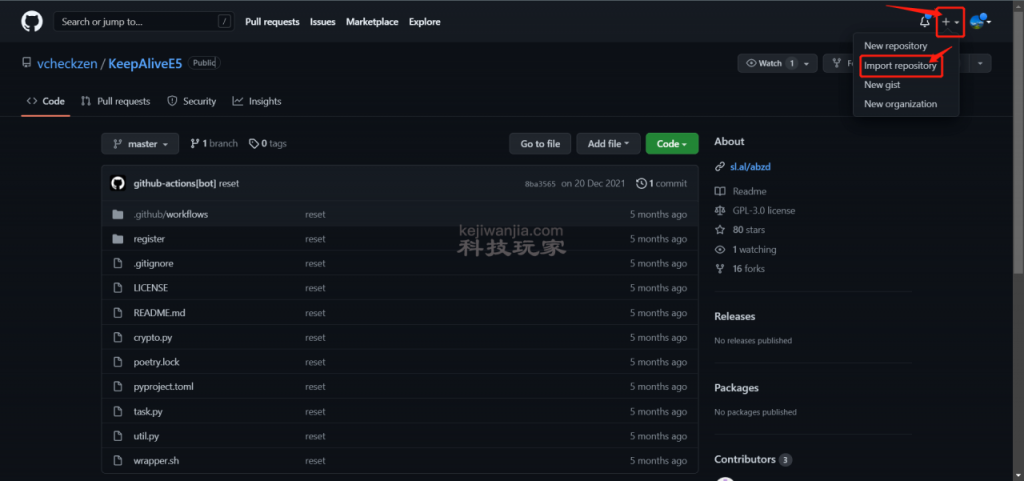Screen dimensions: 1024x481
Task: Click the plus create-new icon
Action: tap(947, 22)
